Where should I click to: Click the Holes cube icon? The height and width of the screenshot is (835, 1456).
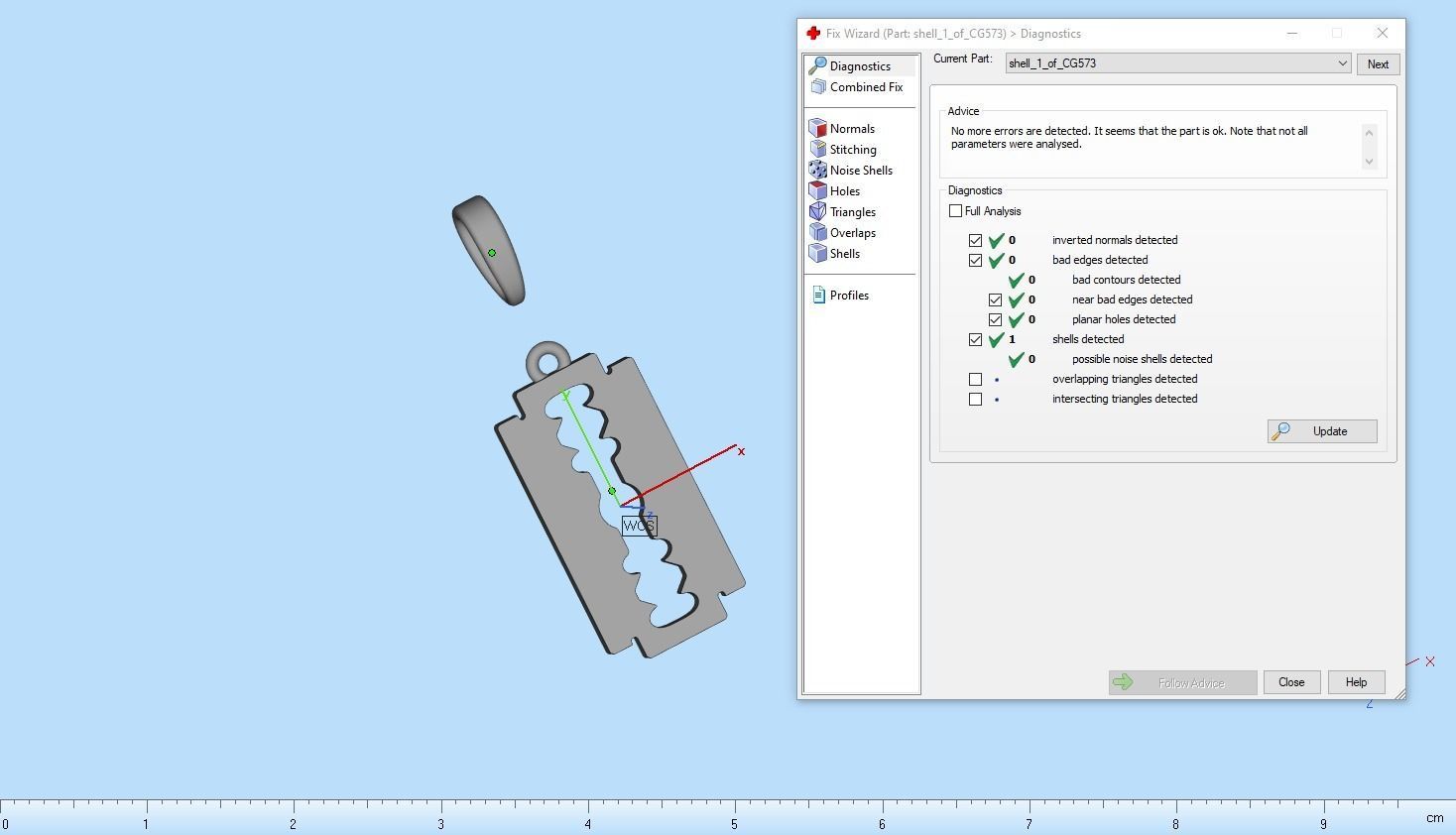click(818, 191)
